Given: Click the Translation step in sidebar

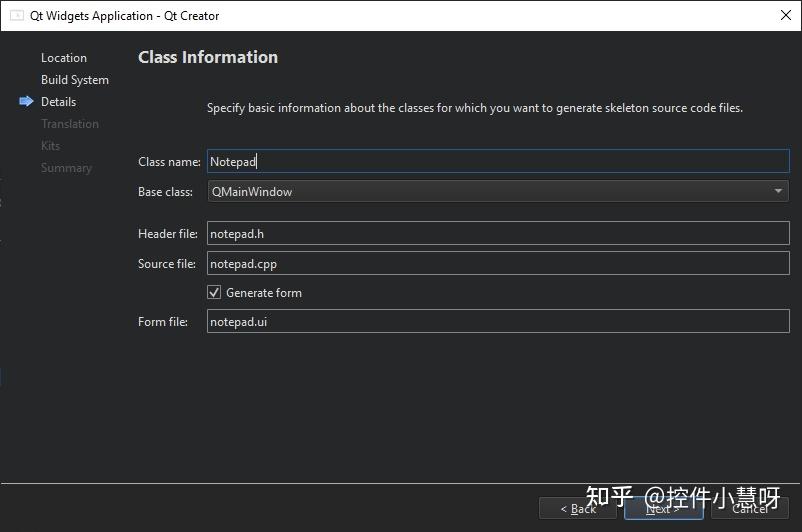Looking at the screenshot, I should point(70,124).
